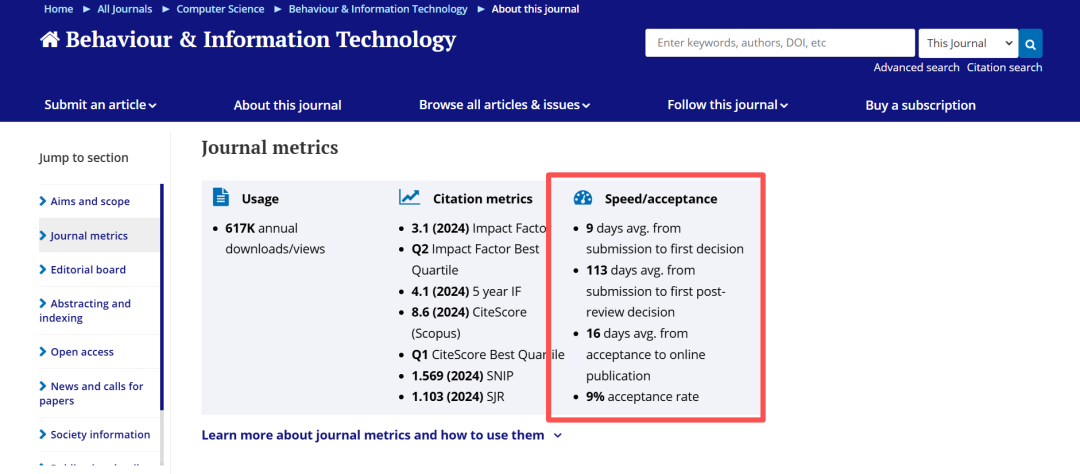The width and height of the screenshot is (1080, 474).
Task: Click the Citation metrics chart icon
Action: coord(409,198)
